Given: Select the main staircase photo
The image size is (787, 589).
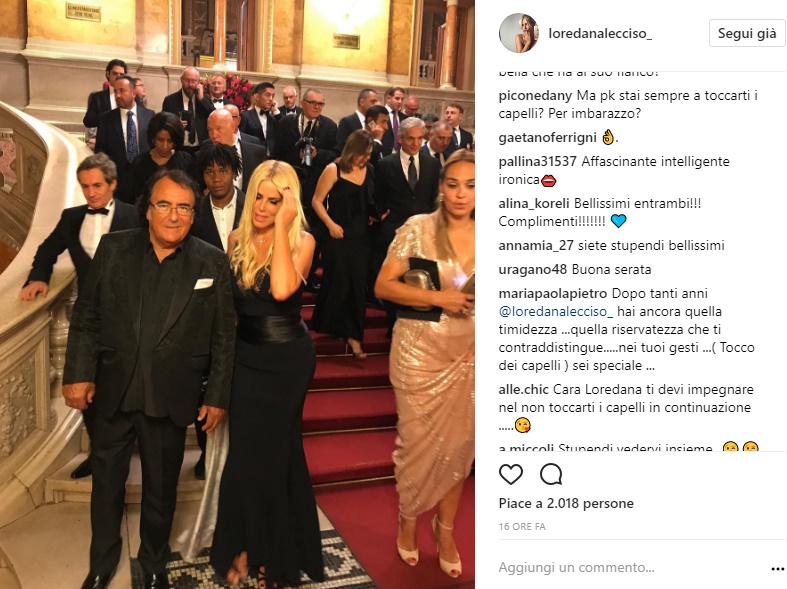Looking at the screenshot, I should tap(237, 294).
